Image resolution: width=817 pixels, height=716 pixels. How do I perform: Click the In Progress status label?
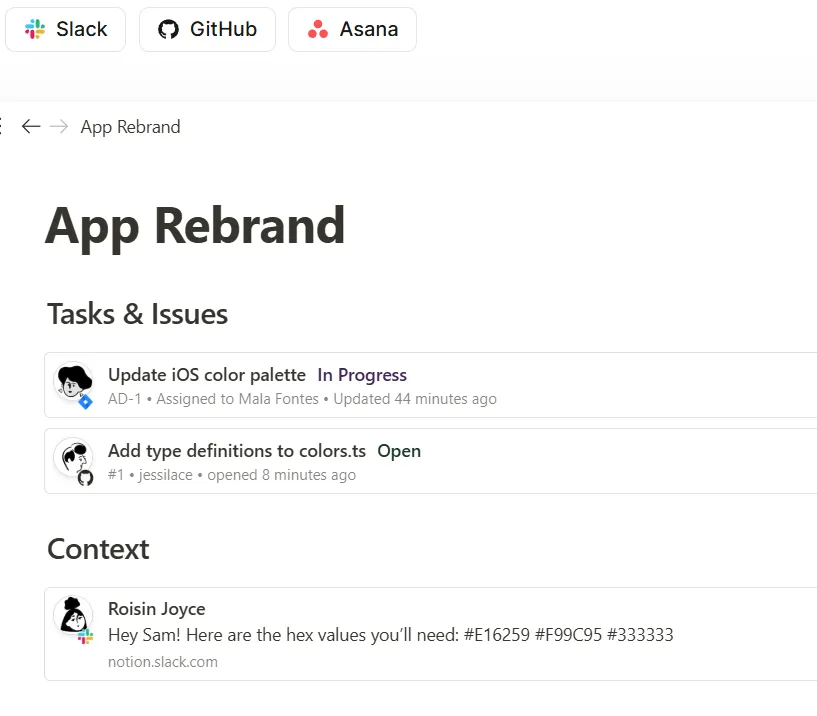[362, 375]
